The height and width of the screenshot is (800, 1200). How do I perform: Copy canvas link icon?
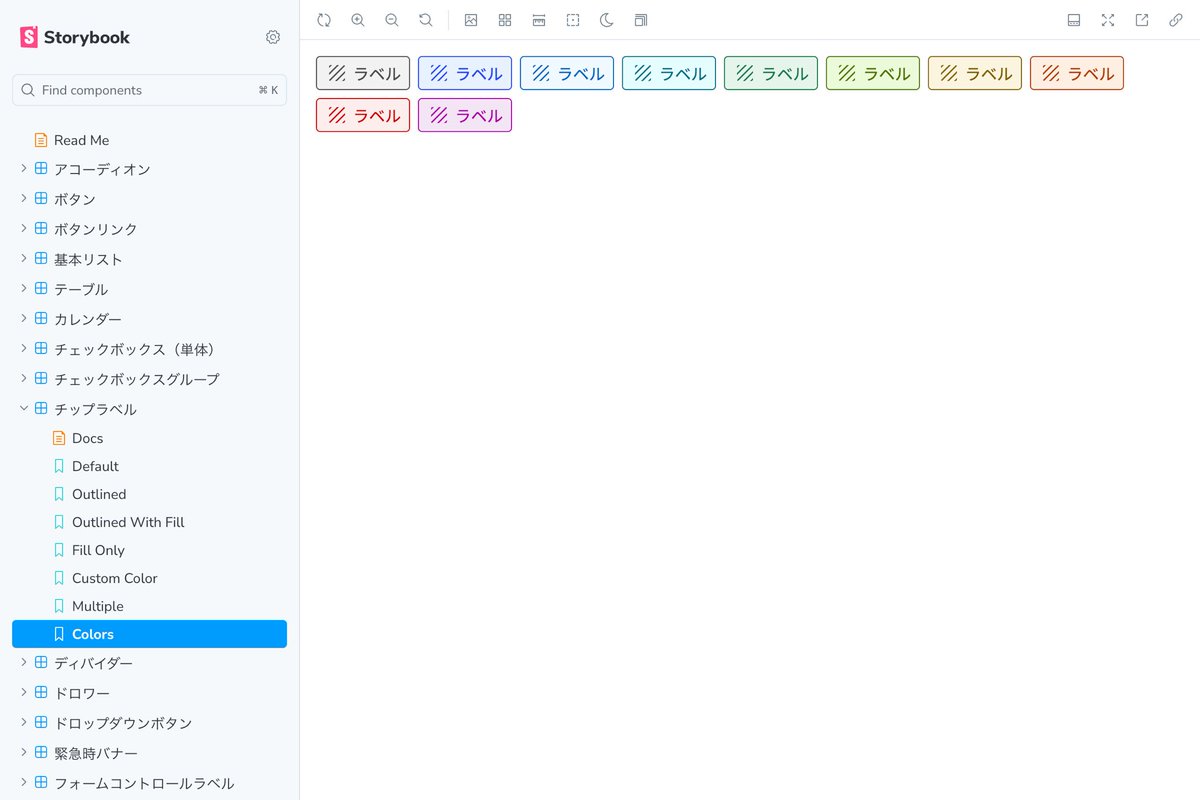coord(1176,20)
